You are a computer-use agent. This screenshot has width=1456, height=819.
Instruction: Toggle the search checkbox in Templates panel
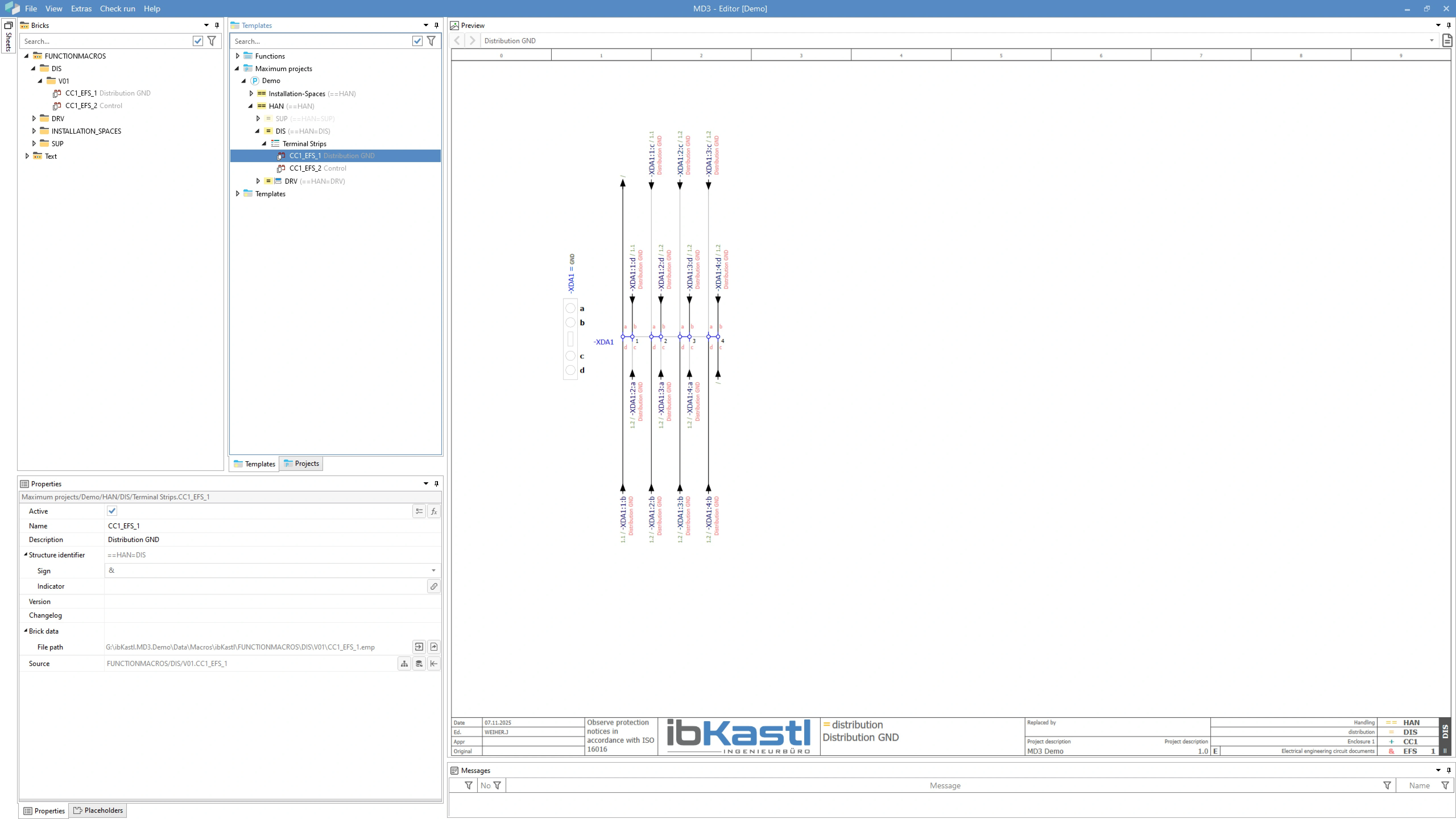coord(417,41)
